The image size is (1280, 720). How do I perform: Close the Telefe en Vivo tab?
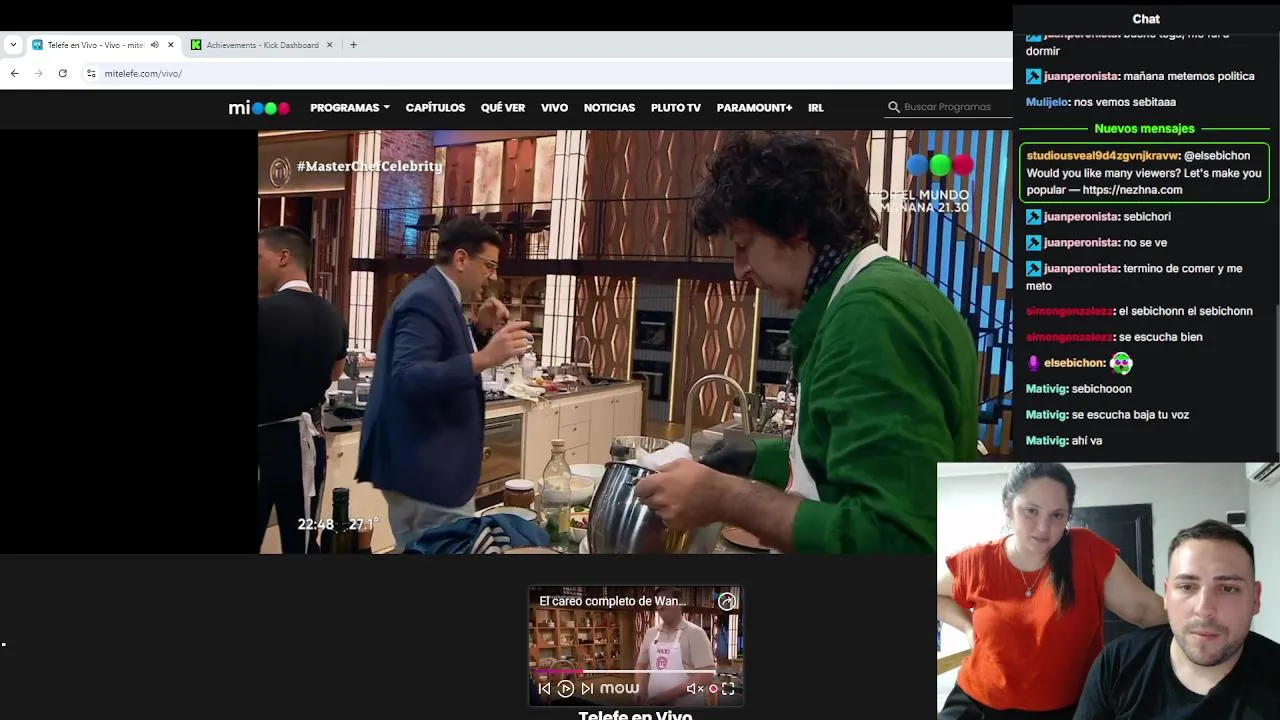(x=171, y=45)
